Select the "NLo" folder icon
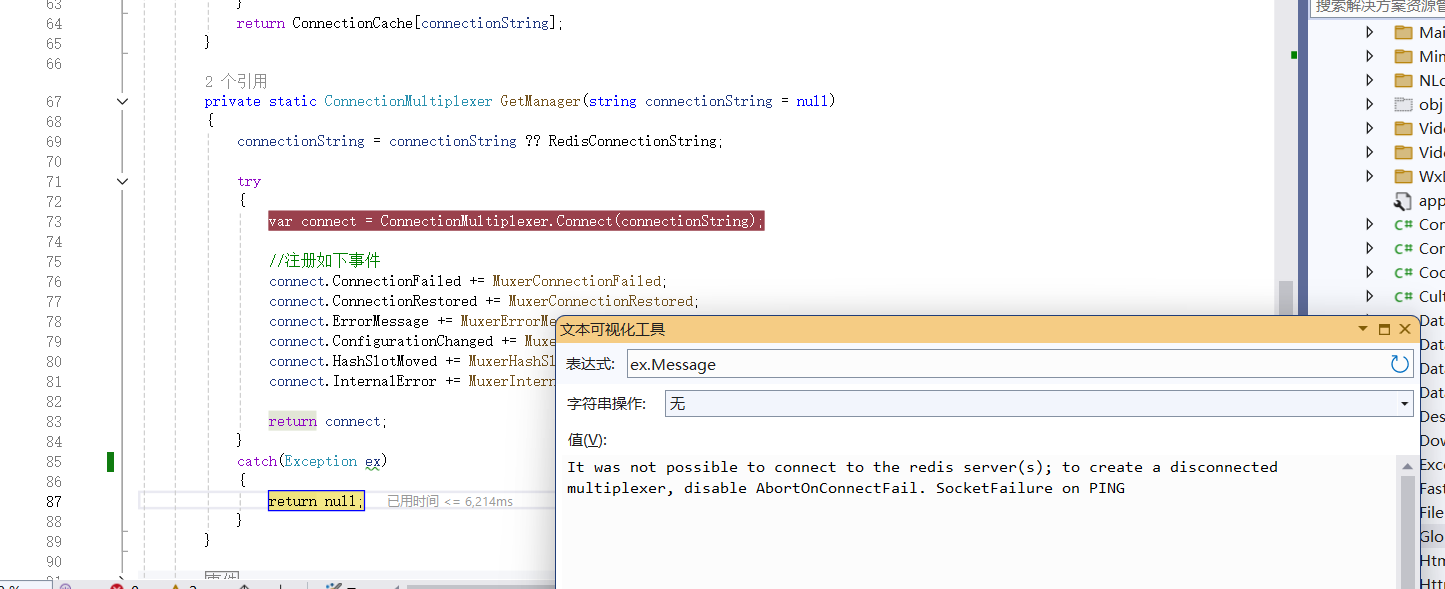1445x589 pixels. 1403,80
